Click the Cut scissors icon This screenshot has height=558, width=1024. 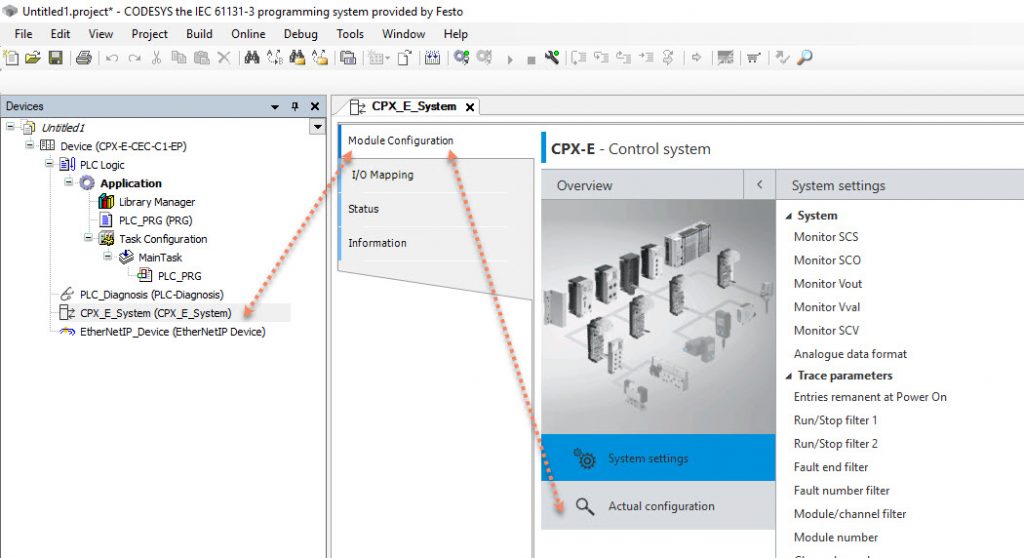(x=156, y=58)
